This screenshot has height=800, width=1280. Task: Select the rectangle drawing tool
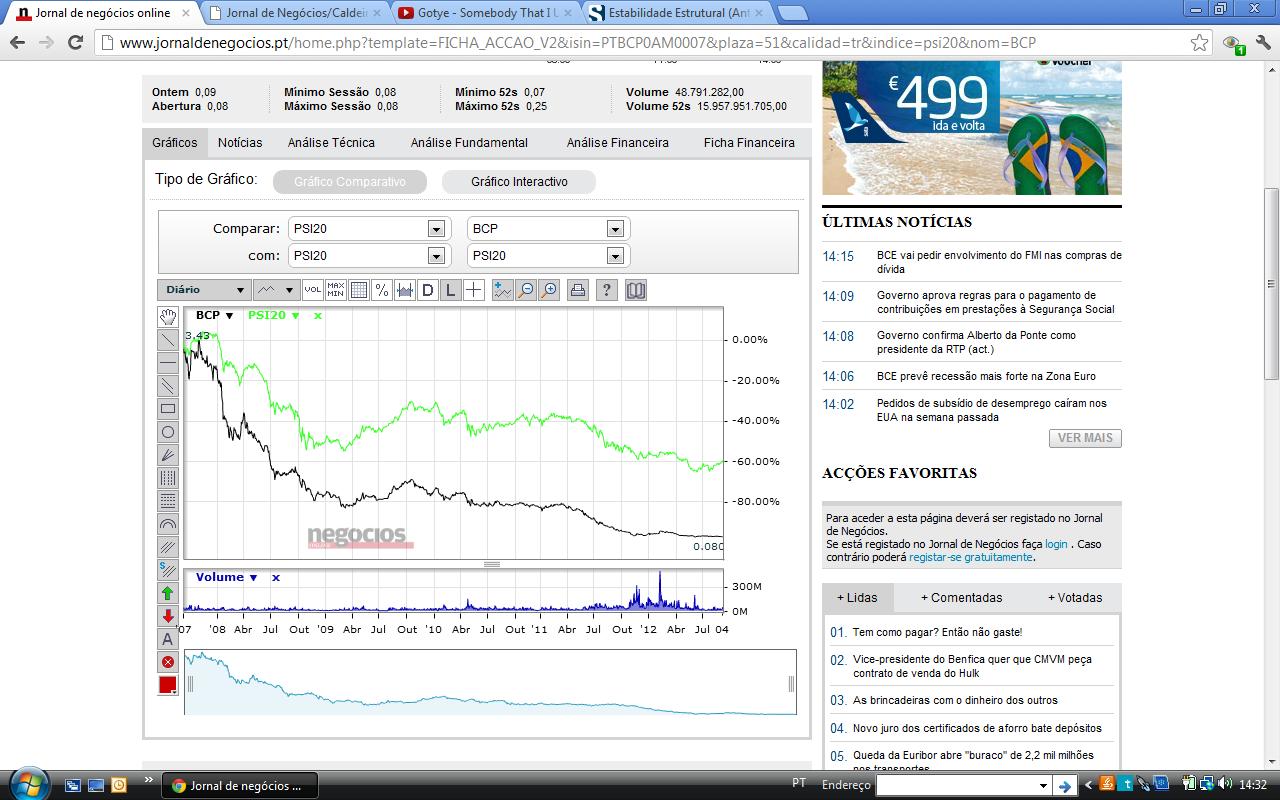168,409
